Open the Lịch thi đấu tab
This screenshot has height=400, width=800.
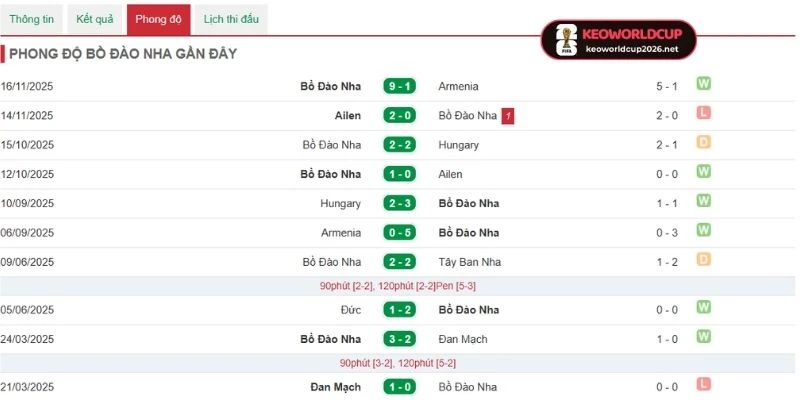tap(229, 19)
